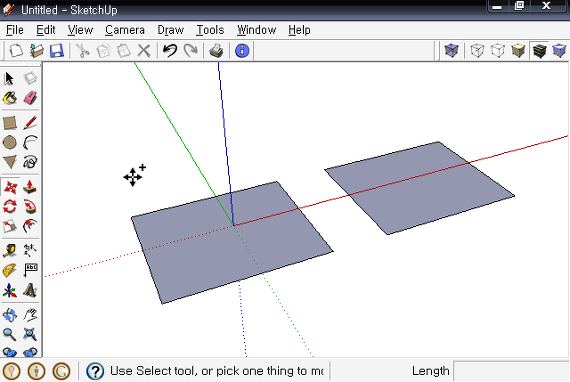Select the Pan hand tool
The image size is (570, 382).
(30, 315)
